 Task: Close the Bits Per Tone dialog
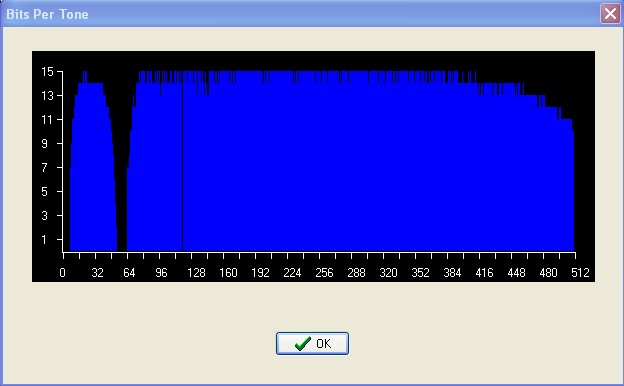point(610,14)
